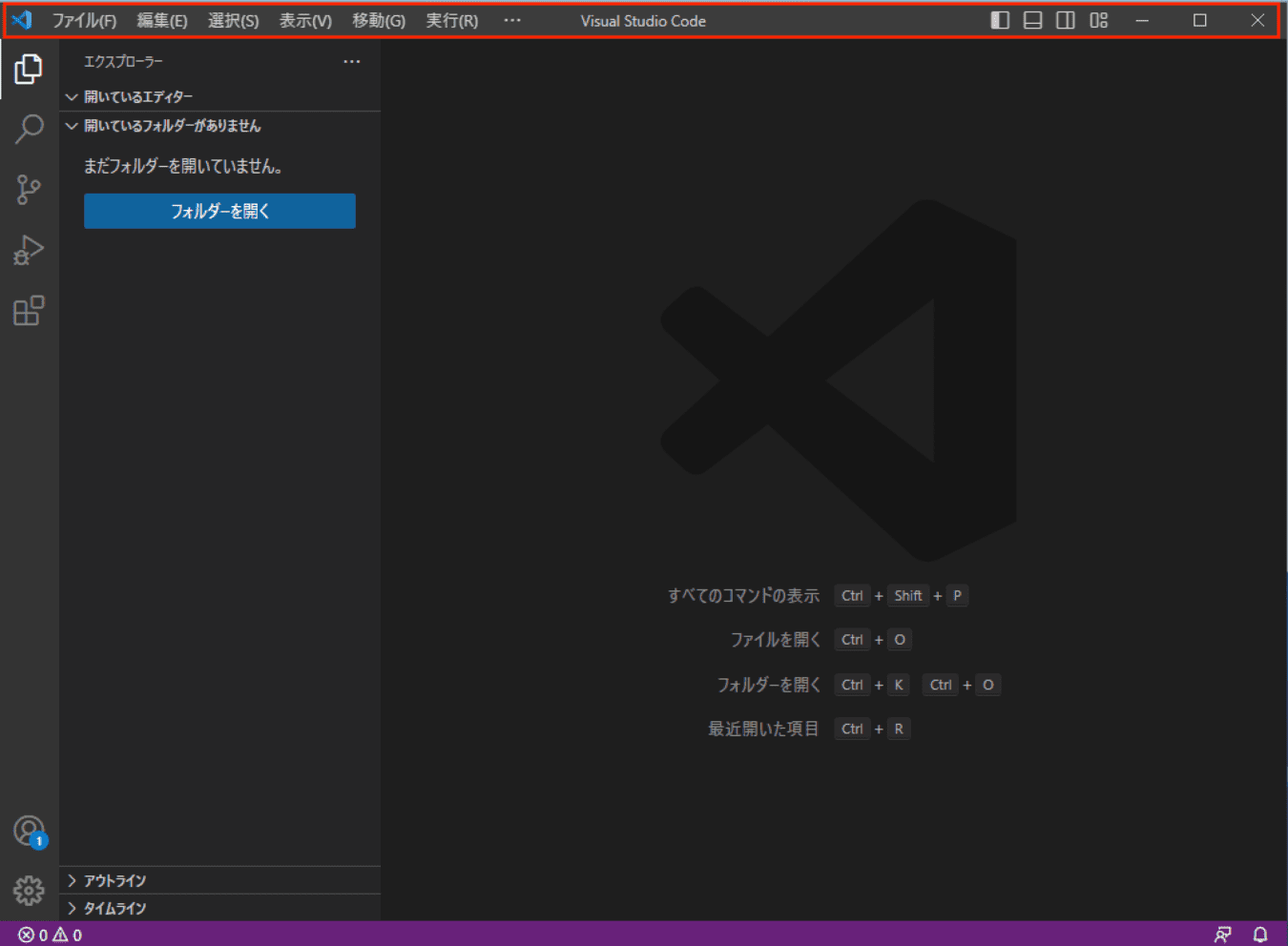Open Explorer's more actions ellipsis
Viewport: 1288px width, 946px height.
point(352,61)
